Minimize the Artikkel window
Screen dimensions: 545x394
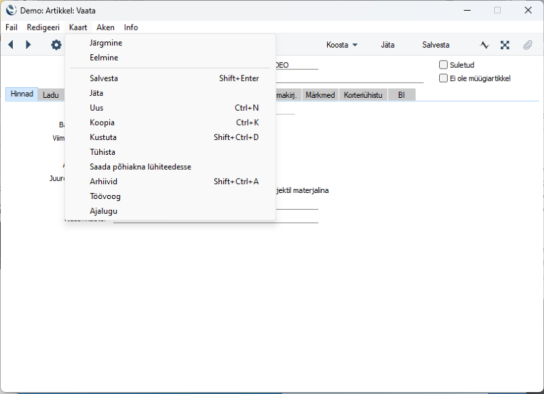467,10
